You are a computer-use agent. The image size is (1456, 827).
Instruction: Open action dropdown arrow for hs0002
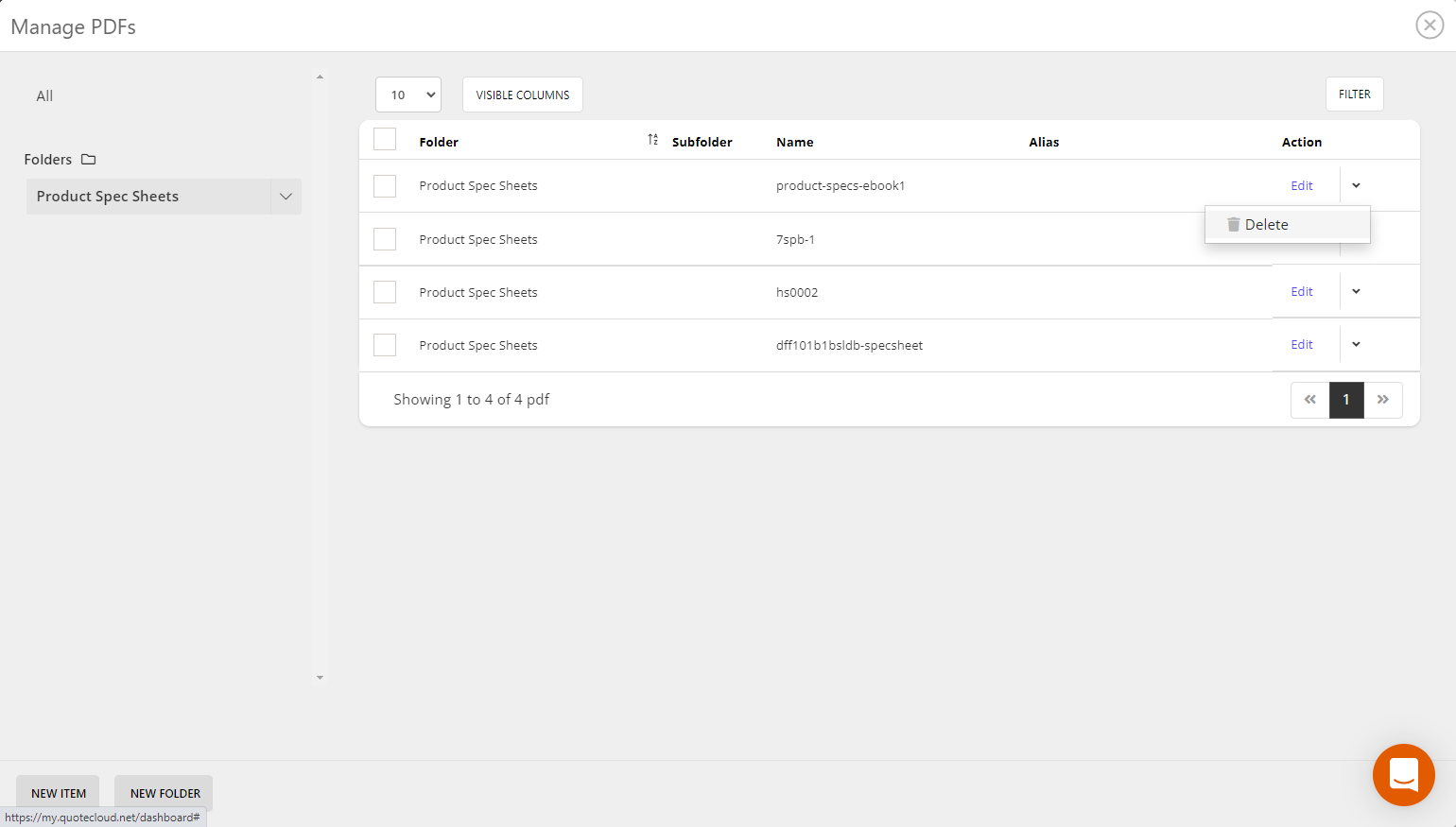point(1356,292)
